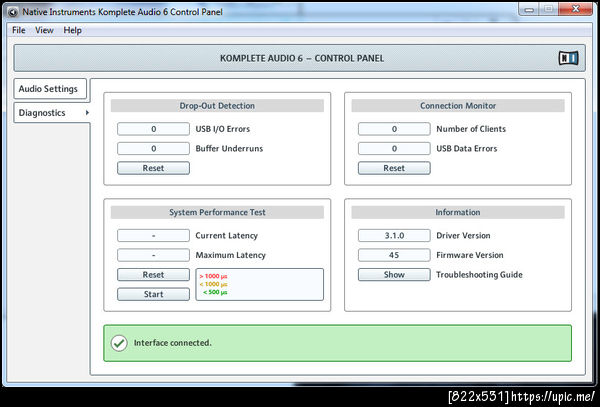This screenshot has height=407, width=600.
Task: Click the 'Connection Monitor' section header
Action: 458,106
